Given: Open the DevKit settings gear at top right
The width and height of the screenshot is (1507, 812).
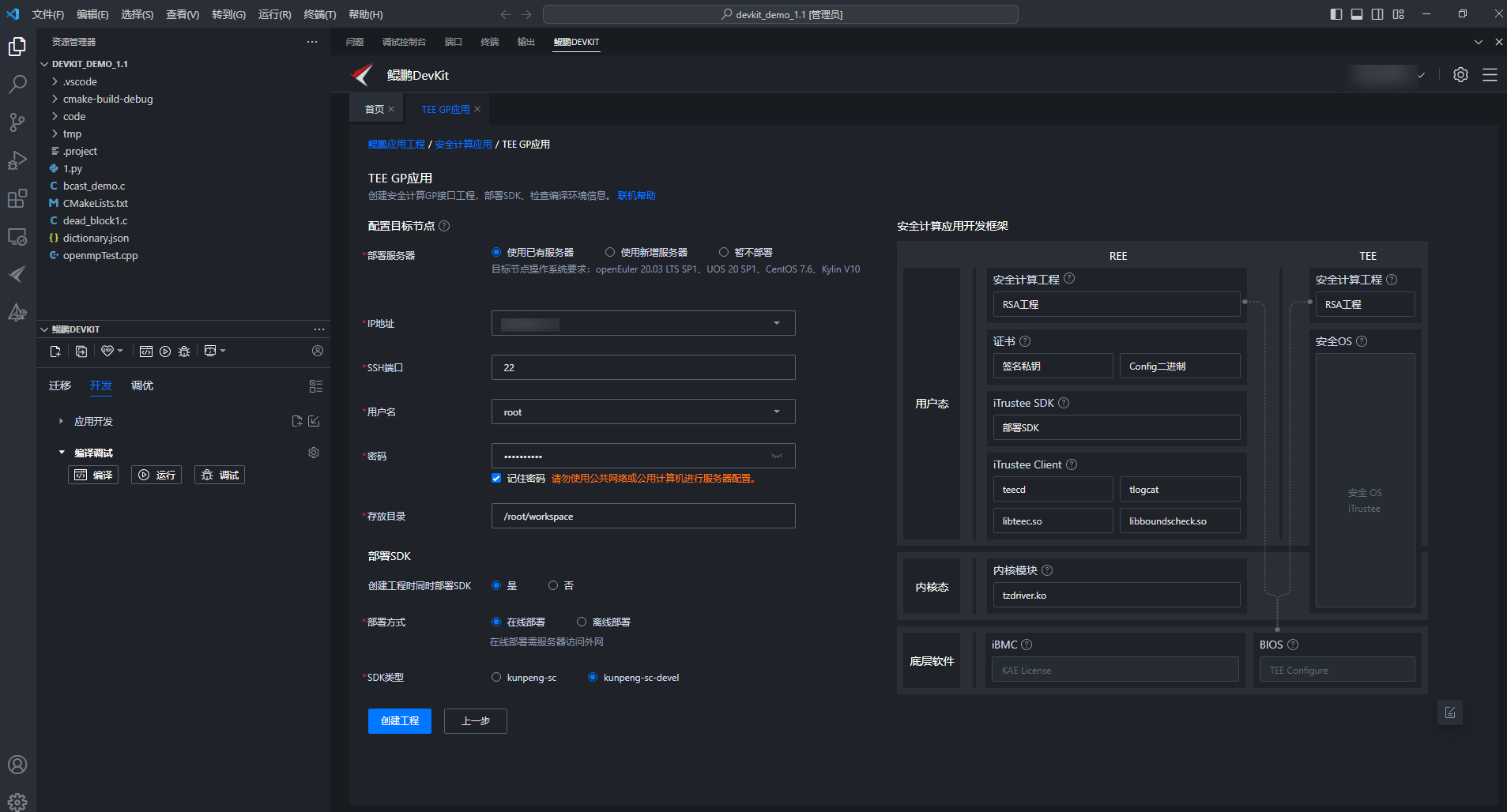Looking at the screenshot, I should [1460, 75].
